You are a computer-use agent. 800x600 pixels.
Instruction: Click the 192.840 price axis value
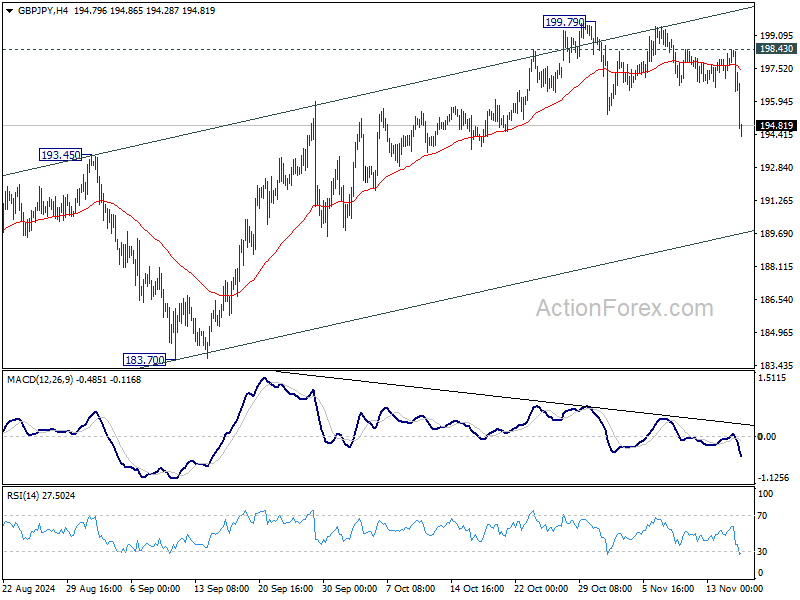pyautogui.click(x=777, y=167)
